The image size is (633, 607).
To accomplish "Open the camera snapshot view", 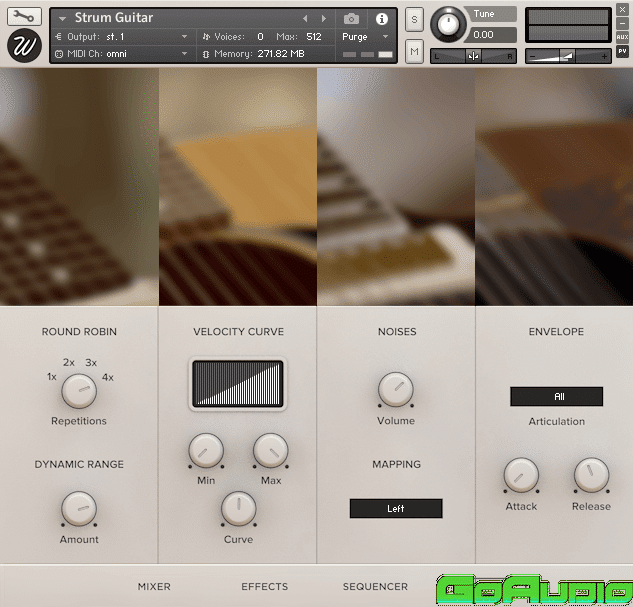I will [x=351, y=19].
